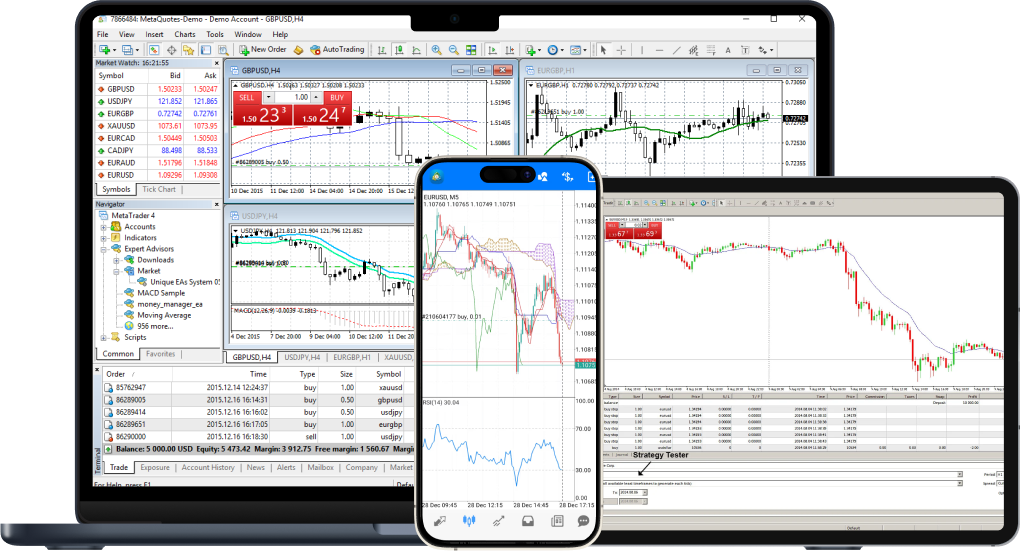
Task: Select the XAUUSD row in Market Watch
Action: pyautogui.click(x=157, y=126)
